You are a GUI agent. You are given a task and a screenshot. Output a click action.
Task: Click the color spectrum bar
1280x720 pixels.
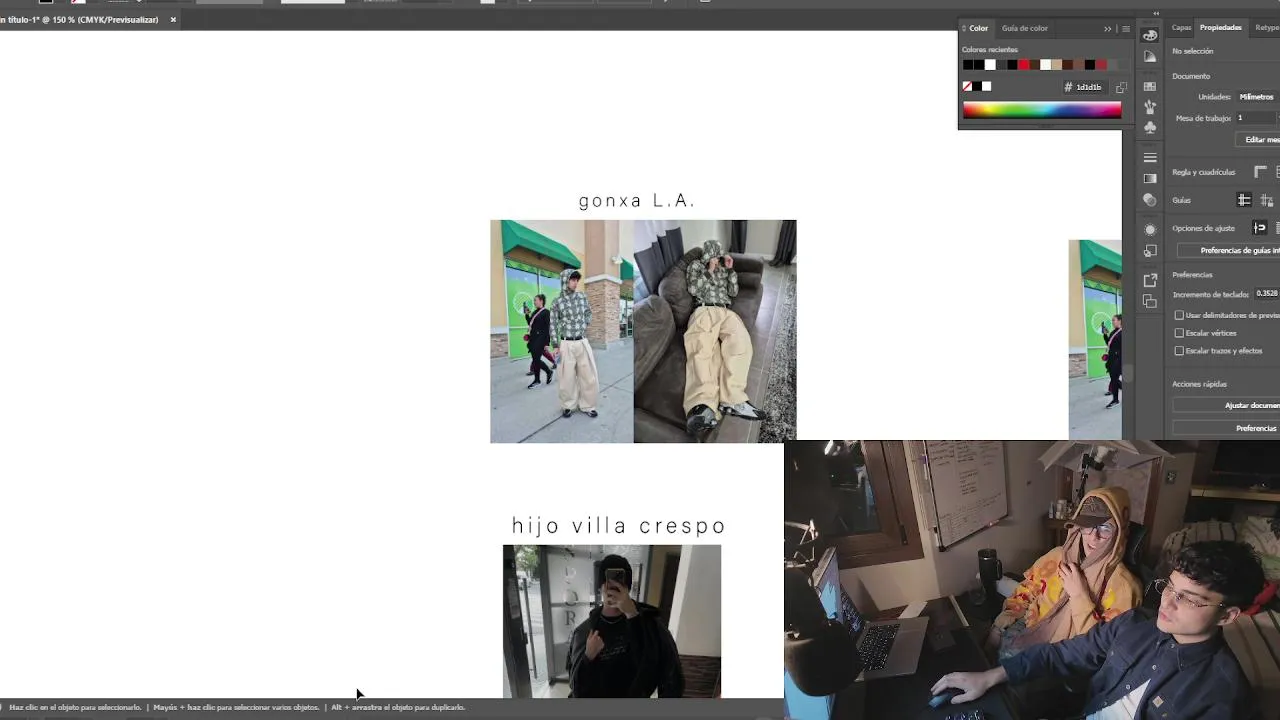1042,110
